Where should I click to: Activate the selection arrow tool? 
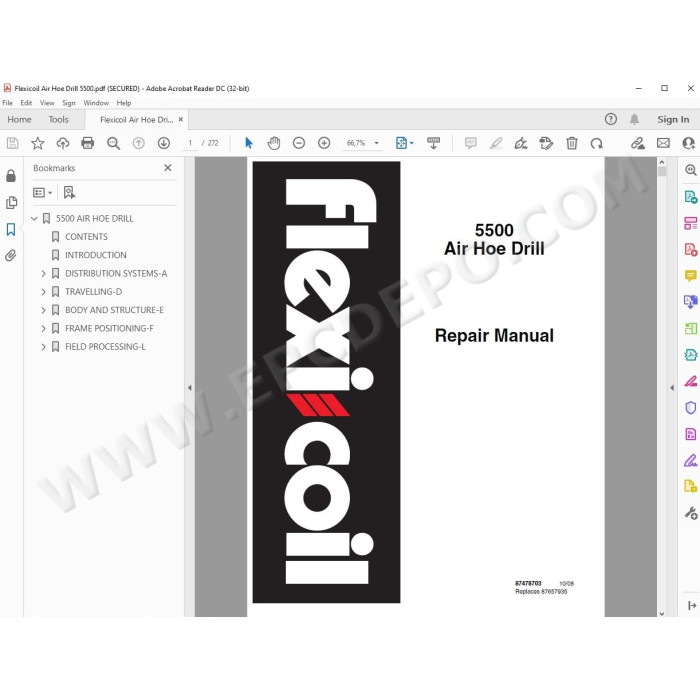point(249,143)
